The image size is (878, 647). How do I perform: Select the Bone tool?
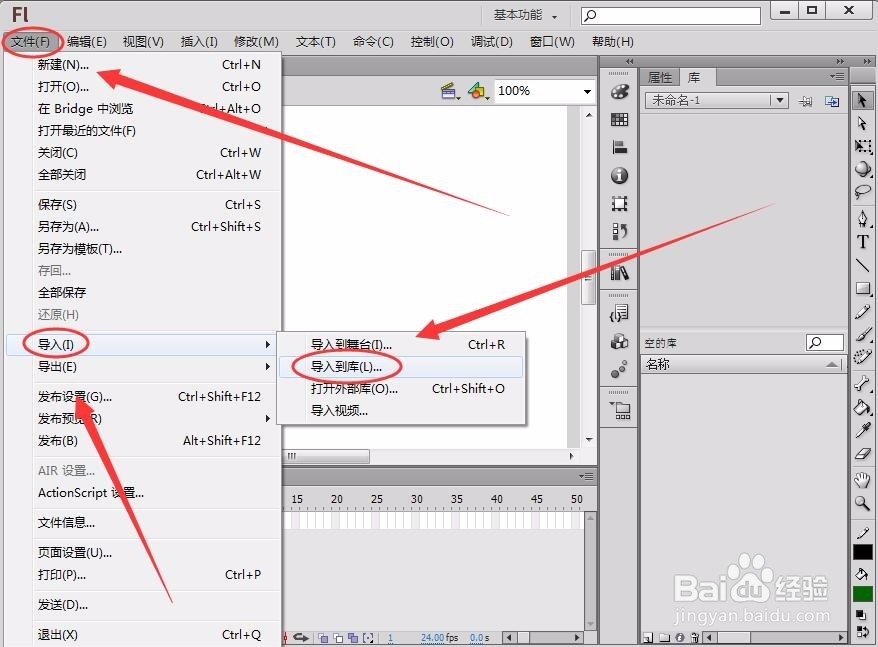(x=862, y=384)
